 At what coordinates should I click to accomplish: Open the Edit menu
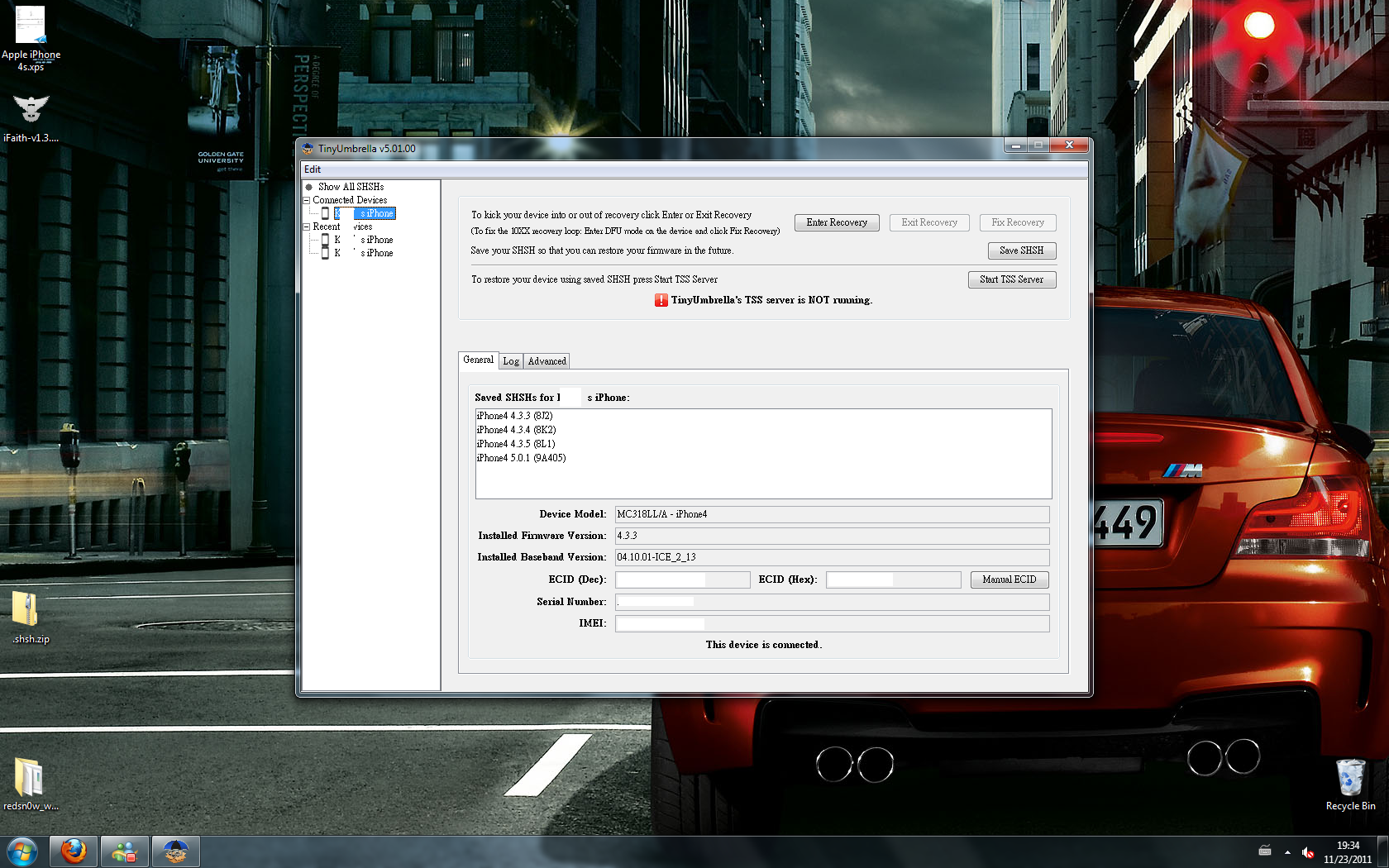313,169
